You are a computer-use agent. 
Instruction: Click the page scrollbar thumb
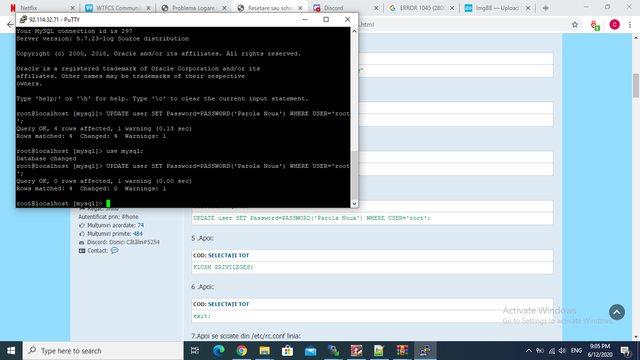(636, 85)
